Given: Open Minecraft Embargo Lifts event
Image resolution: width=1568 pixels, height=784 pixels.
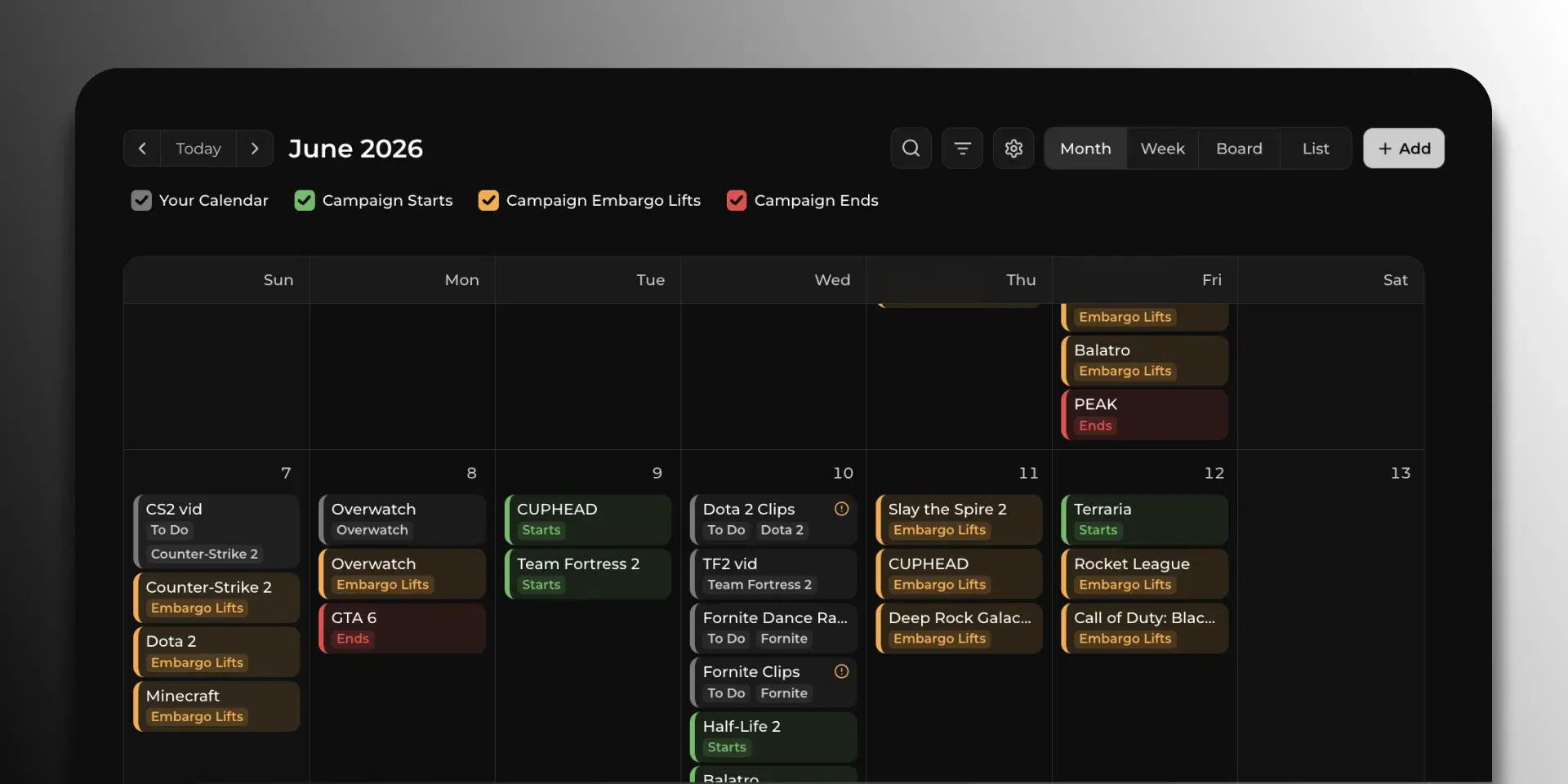Looking at the screenshot, I should click(216, 706).
